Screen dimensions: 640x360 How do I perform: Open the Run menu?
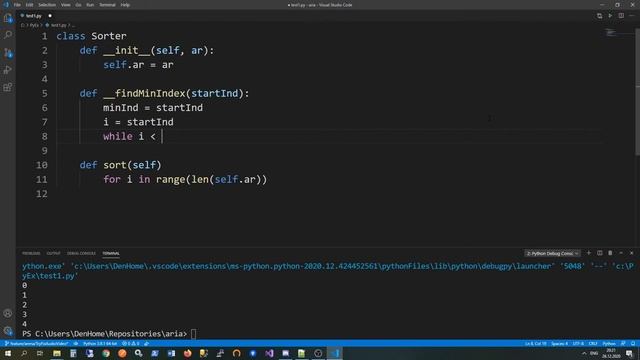click(x=90, y=5)
